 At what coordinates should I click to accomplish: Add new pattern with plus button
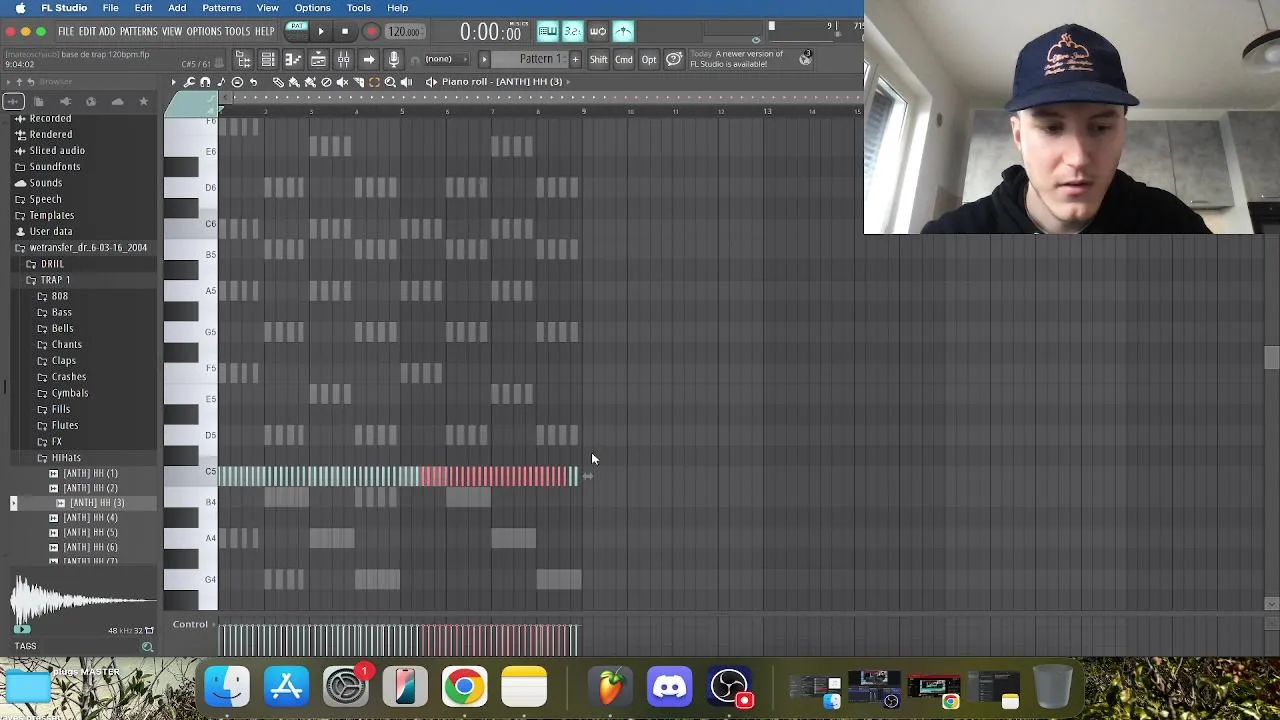tap(575, 59)
